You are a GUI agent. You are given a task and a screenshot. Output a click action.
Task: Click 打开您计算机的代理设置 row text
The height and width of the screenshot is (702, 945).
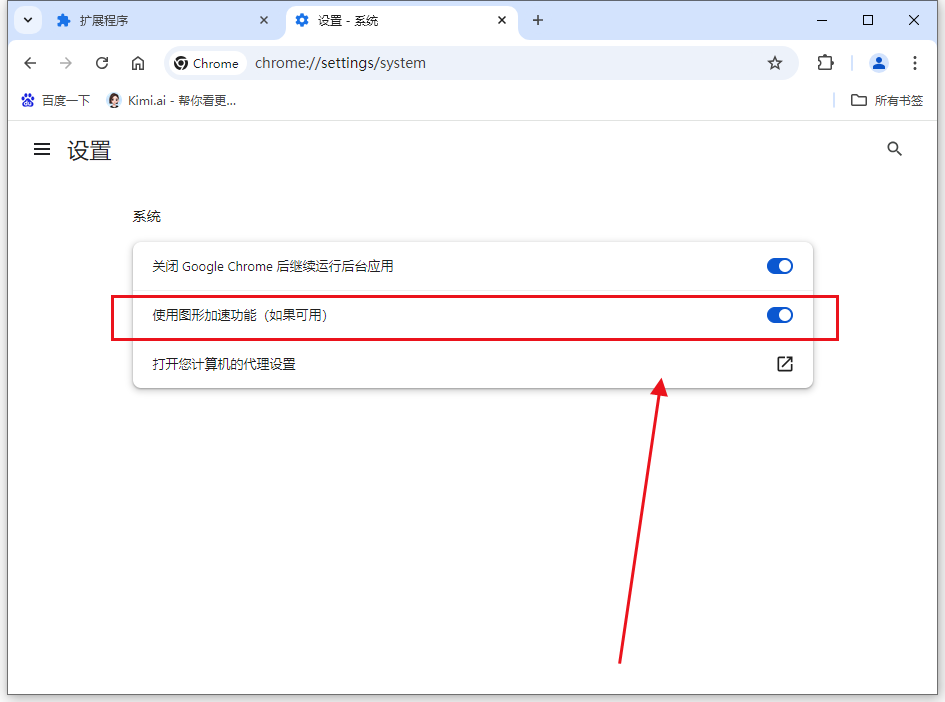pyautogui.click(x=224, y=365)
